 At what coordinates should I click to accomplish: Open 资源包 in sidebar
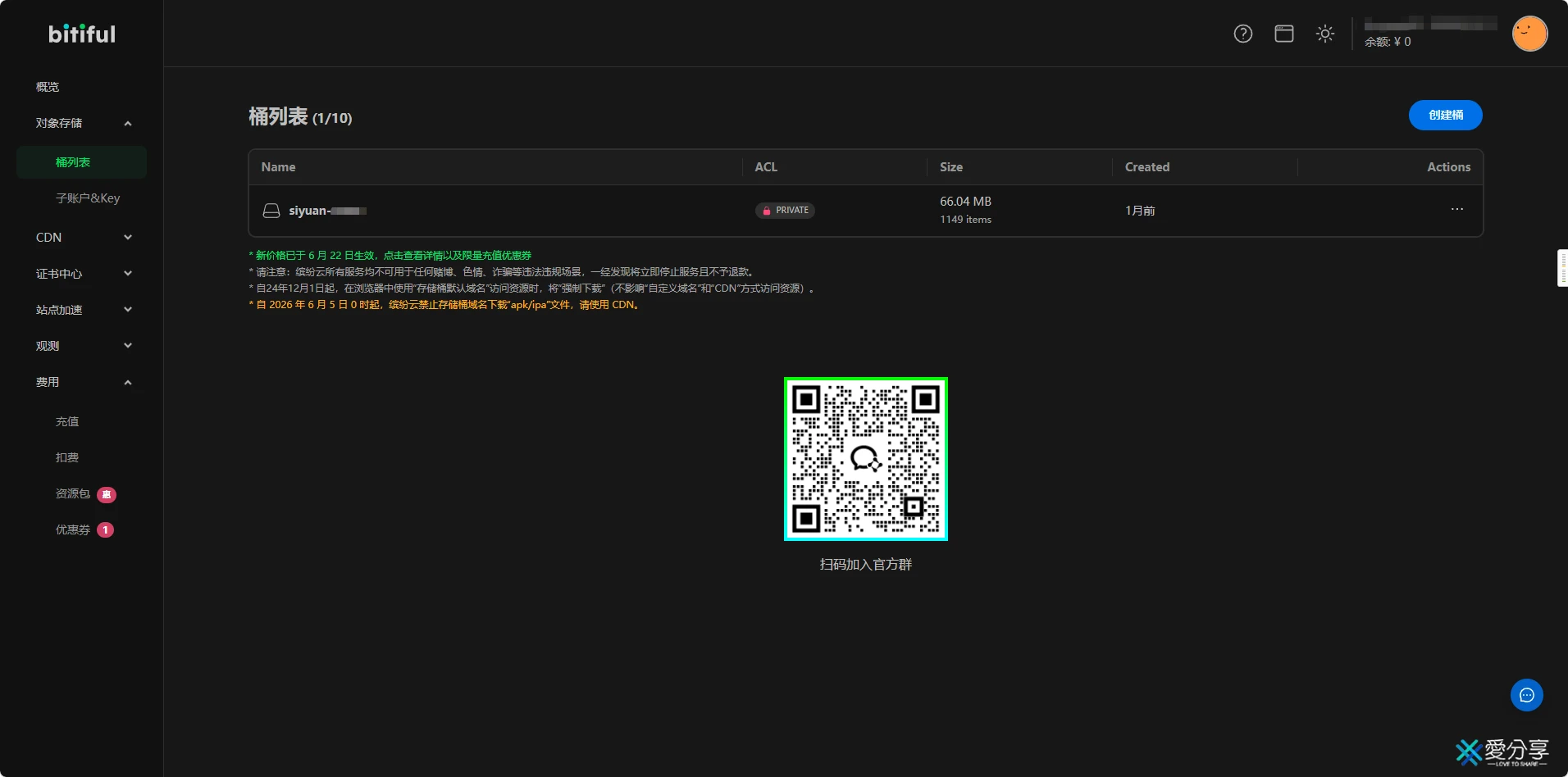click(x=73, y=493)
